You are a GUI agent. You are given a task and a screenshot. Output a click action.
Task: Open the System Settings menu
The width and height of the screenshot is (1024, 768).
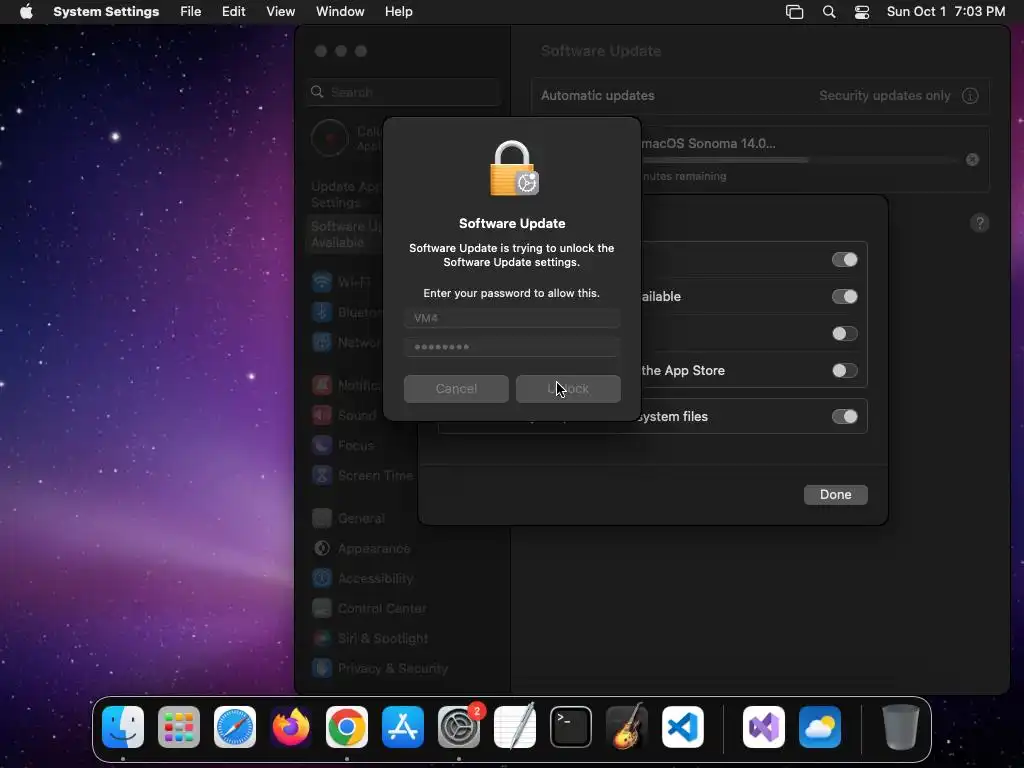pyautogui.click(x=106, y=12)
